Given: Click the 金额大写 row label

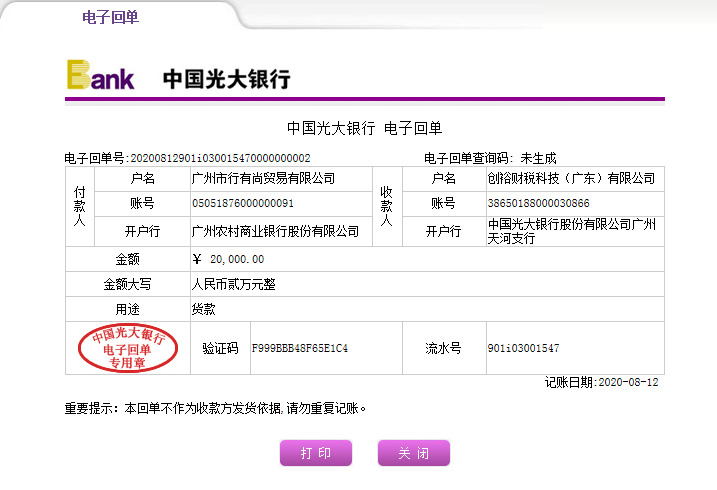Looking at the screenshot, I should [128, 284].
